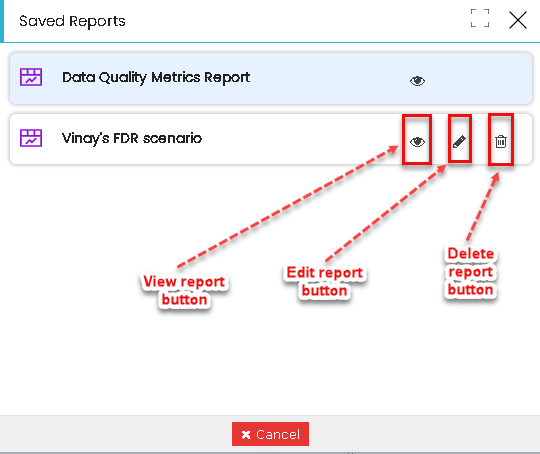This screenshot has height=454, width=540.
Task: Click the x glyph inside the Cancel button
Action: tap(246, 435)
